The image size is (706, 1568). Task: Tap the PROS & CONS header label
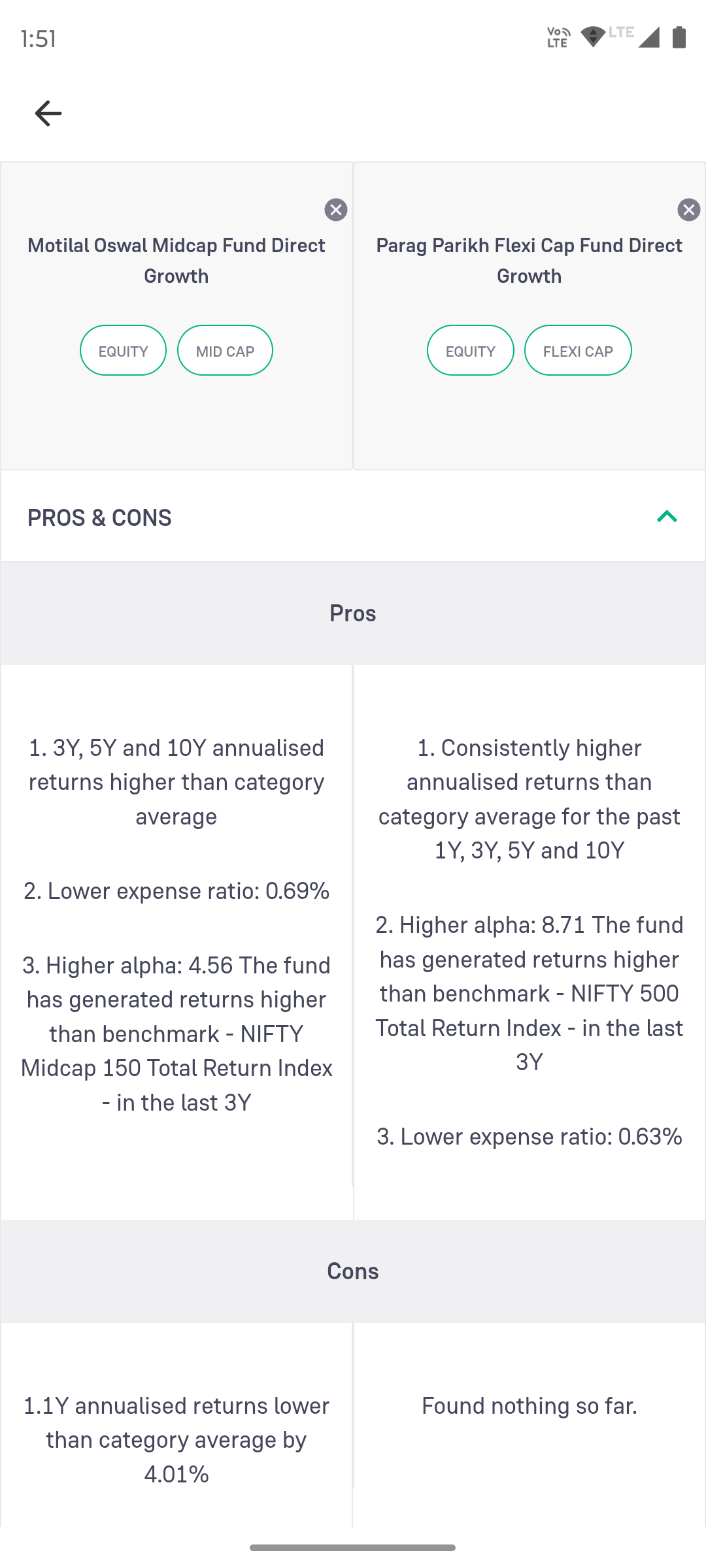point(99,518)
